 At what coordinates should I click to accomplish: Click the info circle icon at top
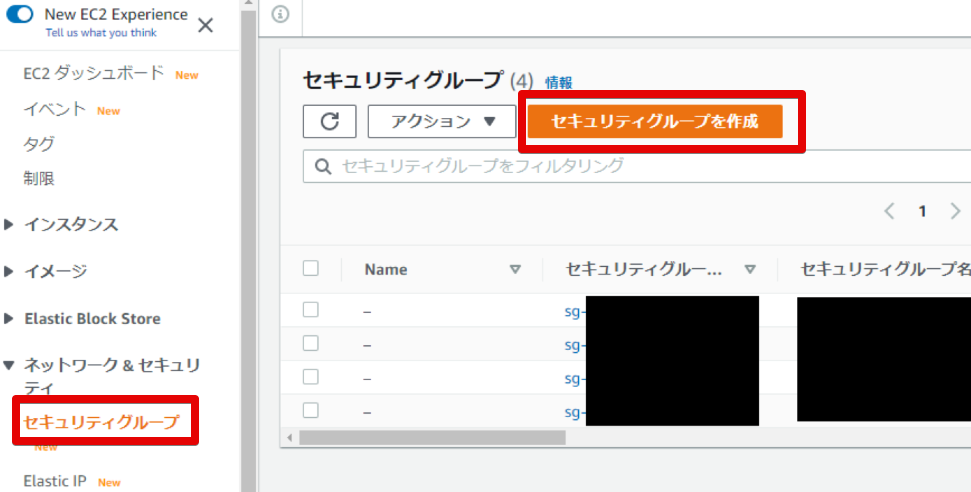point(281,14)
